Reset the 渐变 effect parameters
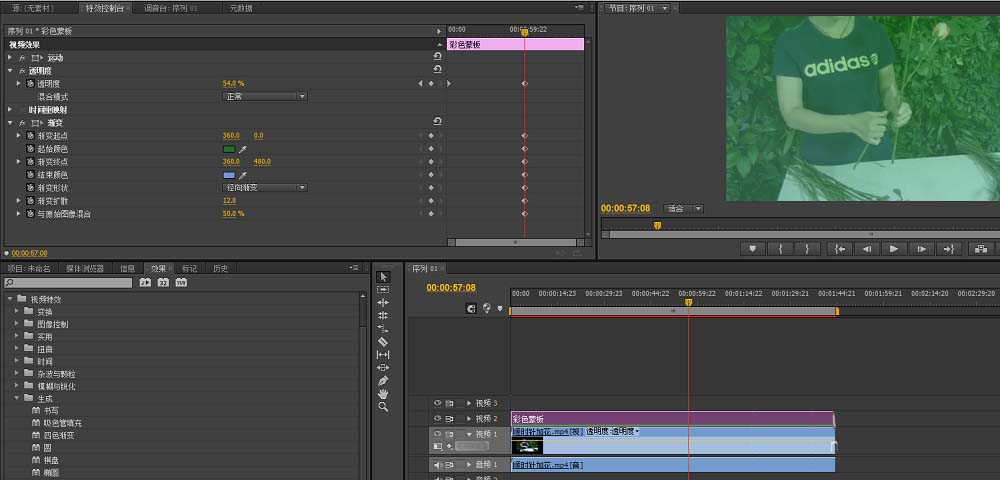 pyautogui.click(x=438, y=121)
